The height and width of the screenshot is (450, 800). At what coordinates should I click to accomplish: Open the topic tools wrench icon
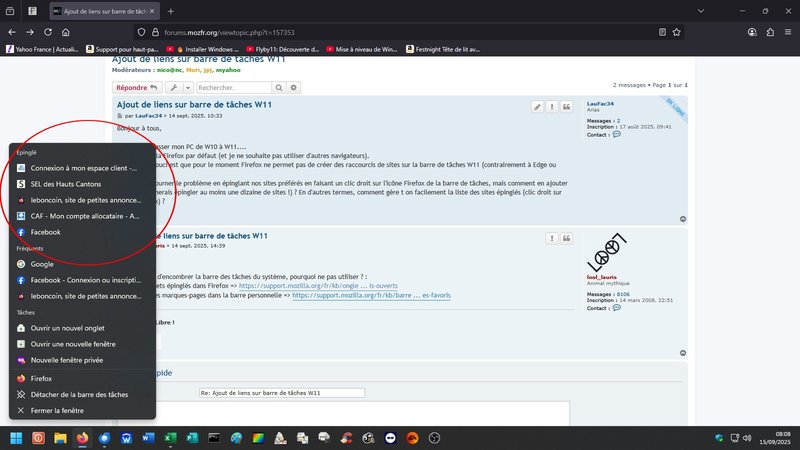pos(174,88)
